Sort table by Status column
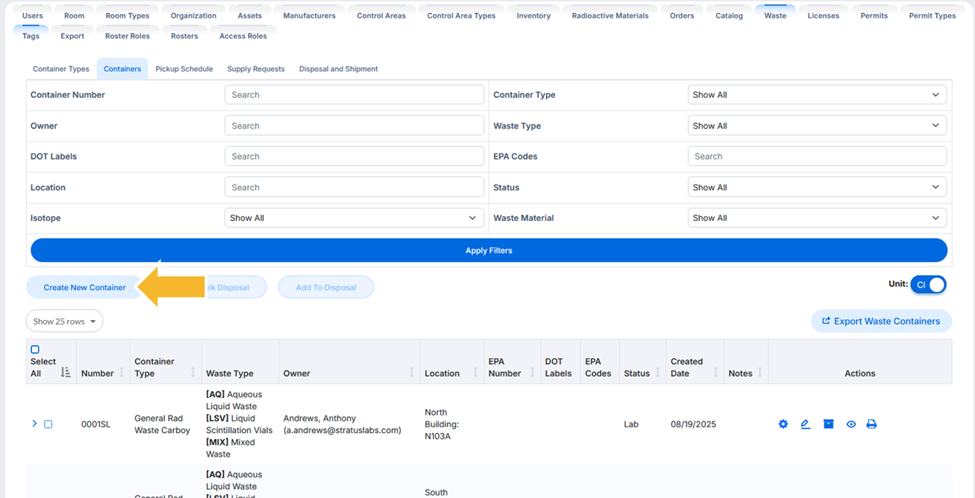The height and width of the screenshot is (498, 975). click(x=657, y=373)
